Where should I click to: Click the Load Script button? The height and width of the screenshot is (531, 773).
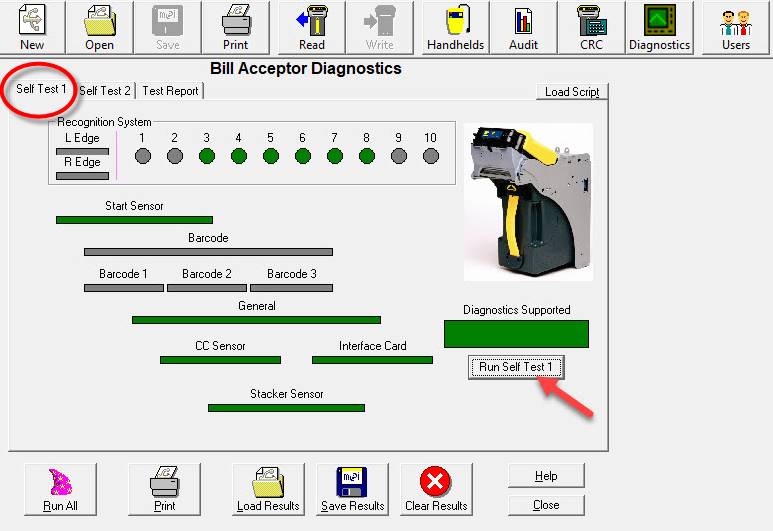(x=572, y=92)
